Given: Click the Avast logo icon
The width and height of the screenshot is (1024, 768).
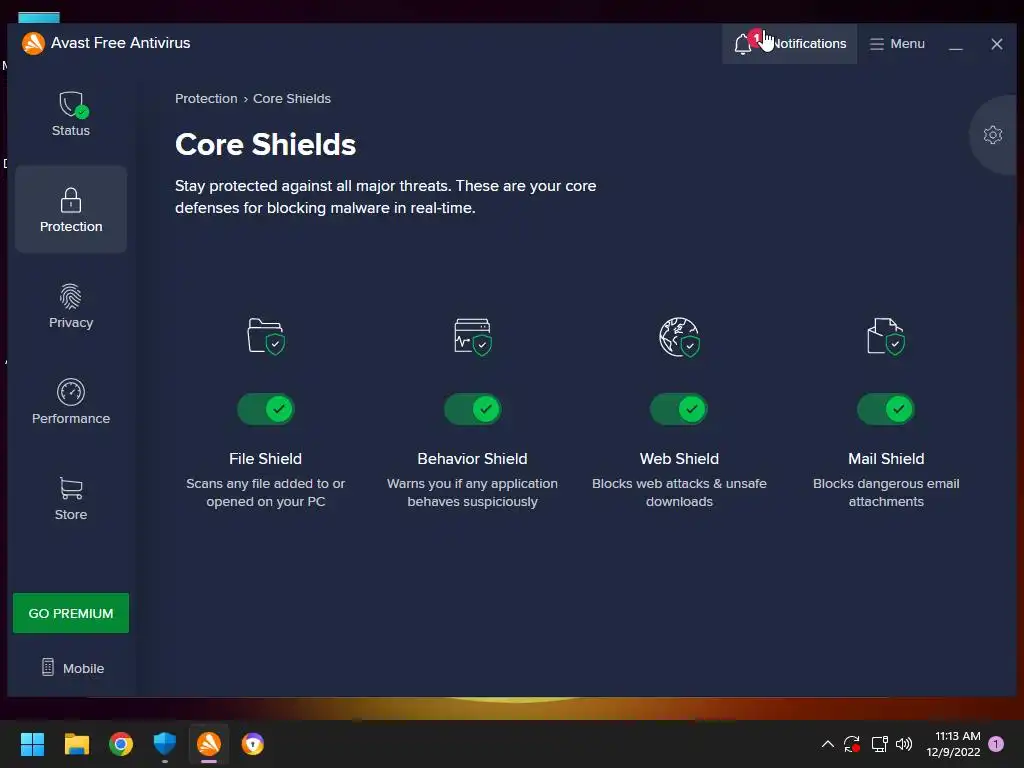Looking at the screenshot, I should pyautogui.click(x=33, y=43).
